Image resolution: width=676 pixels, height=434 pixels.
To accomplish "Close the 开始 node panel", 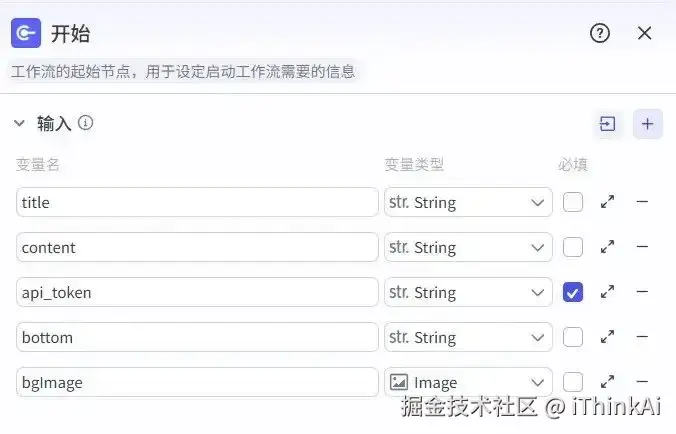I will [x=645, y=33].
